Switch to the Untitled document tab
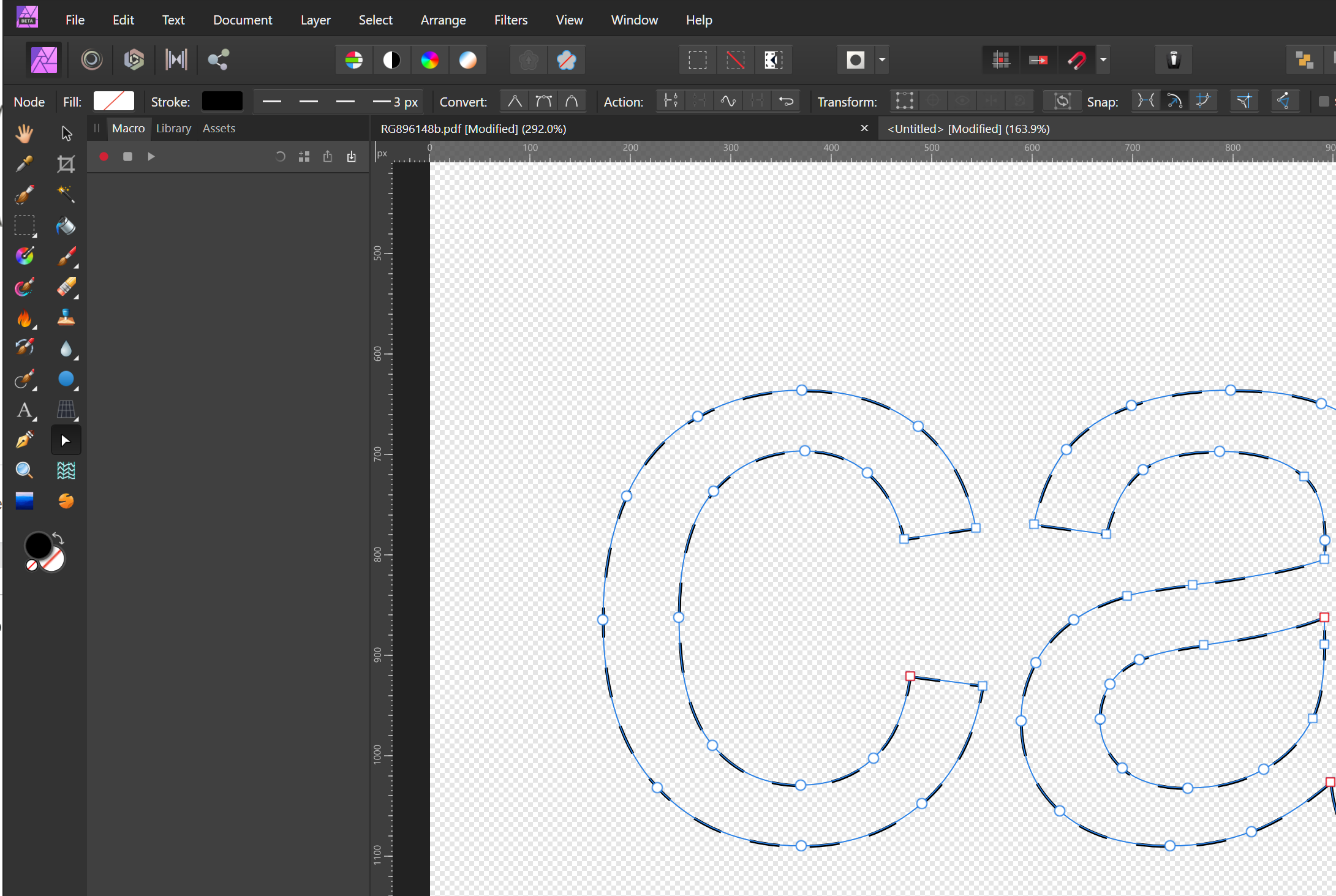This screenshot has width=1336, height=896. (968, 129)
